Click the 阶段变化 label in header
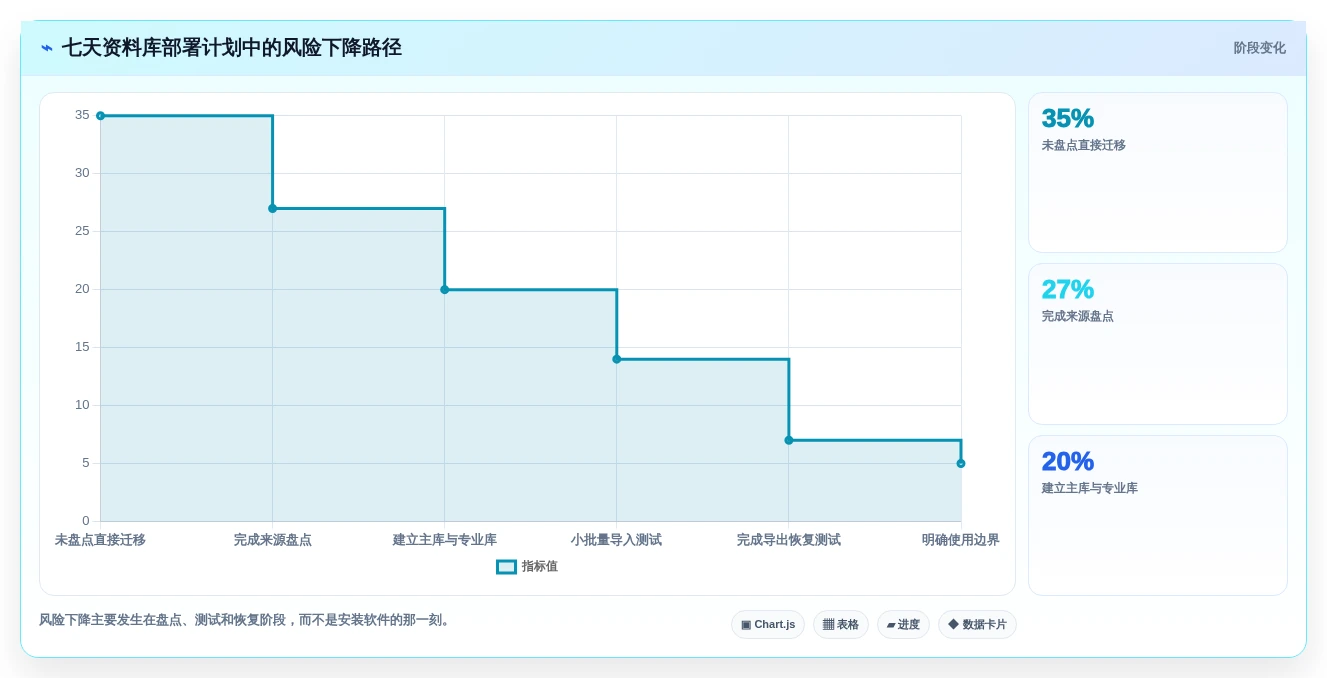Screen dimensions: 1327x678 (x=1259, y=48)
